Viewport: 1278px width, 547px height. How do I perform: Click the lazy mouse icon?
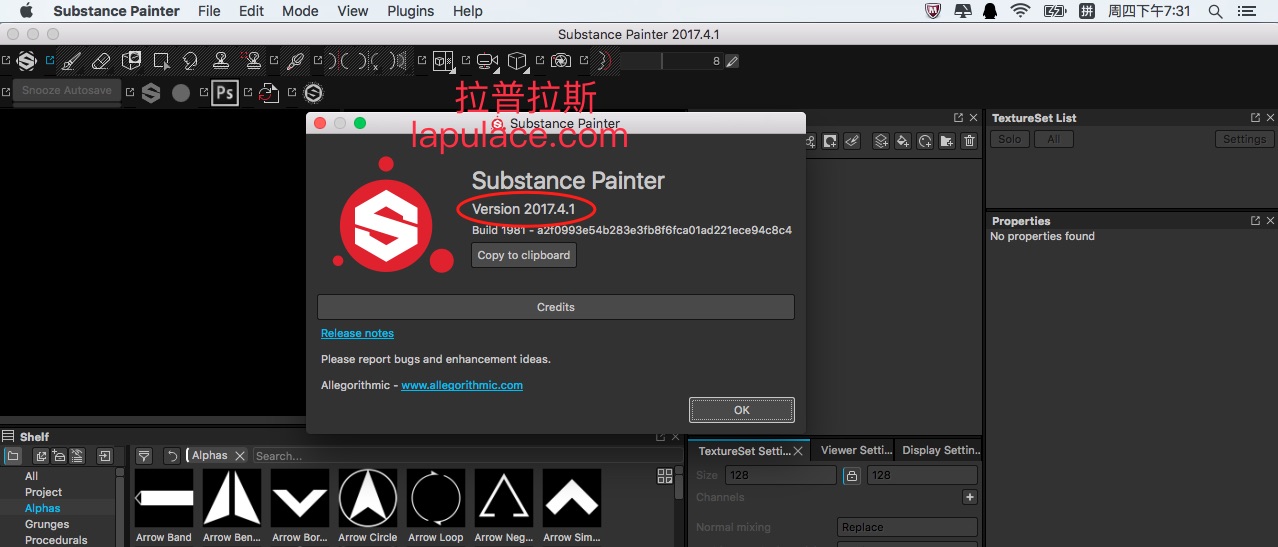click(604, 61)
